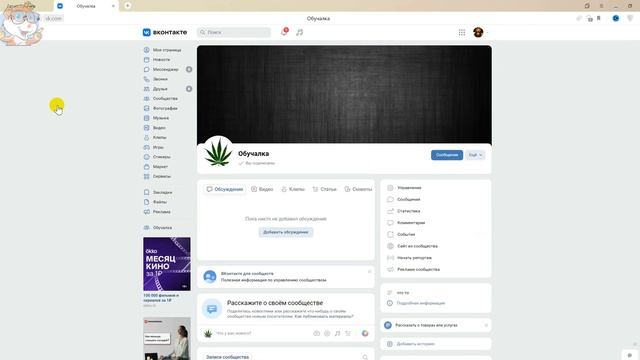Attach music note icon in the post box
The height and width of the screenshot is (360, 640).
click(337, 333)
